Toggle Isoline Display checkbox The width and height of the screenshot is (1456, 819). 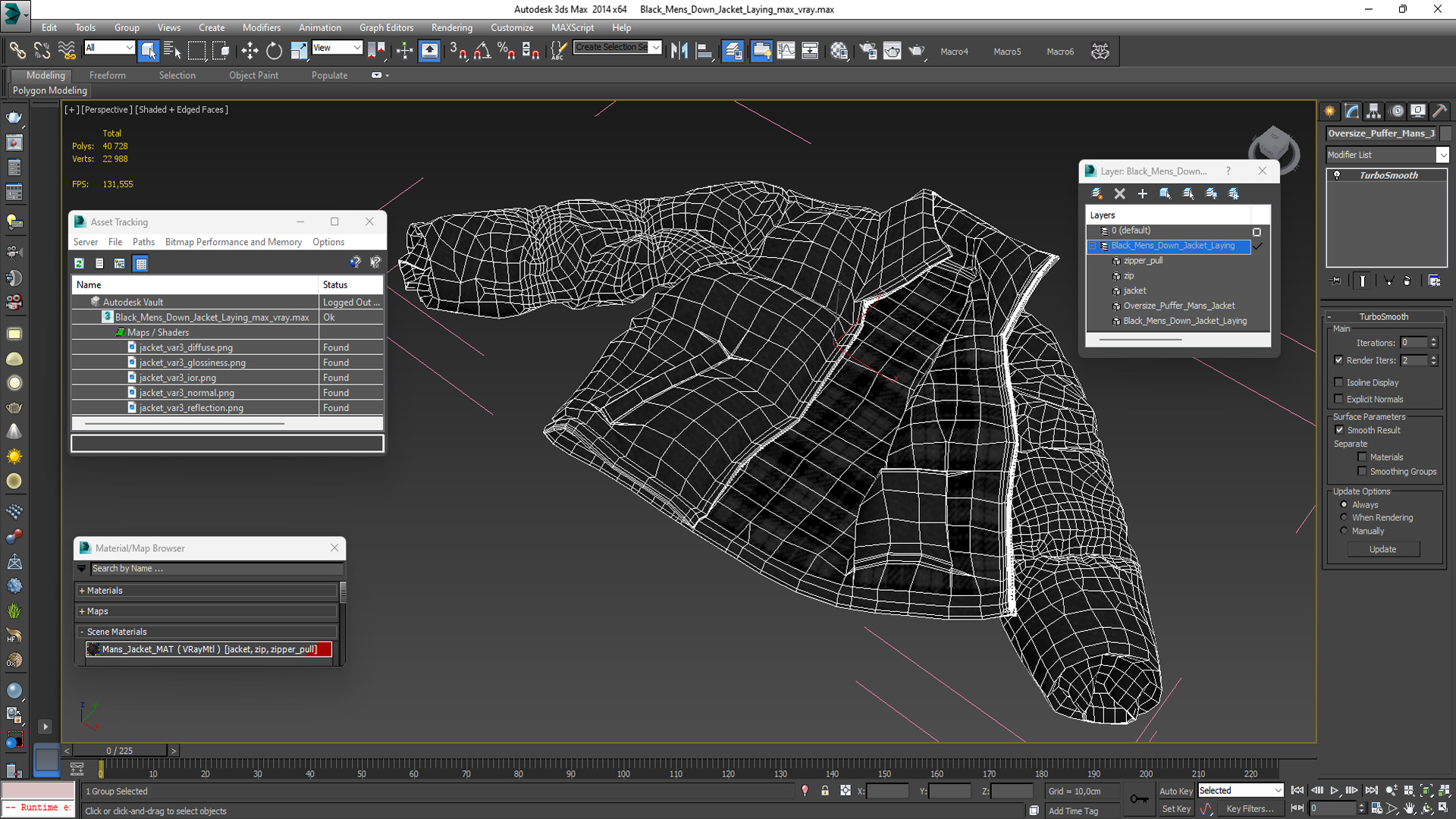click(1338, 382)
